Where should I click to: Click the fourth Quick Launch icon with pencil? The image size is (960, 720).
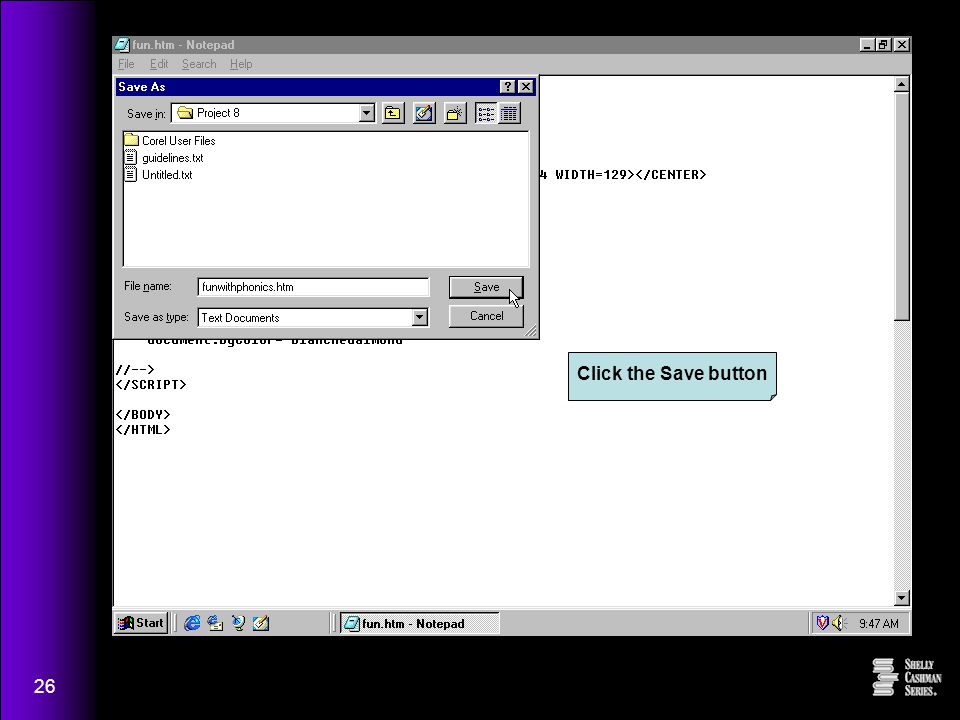261,623
